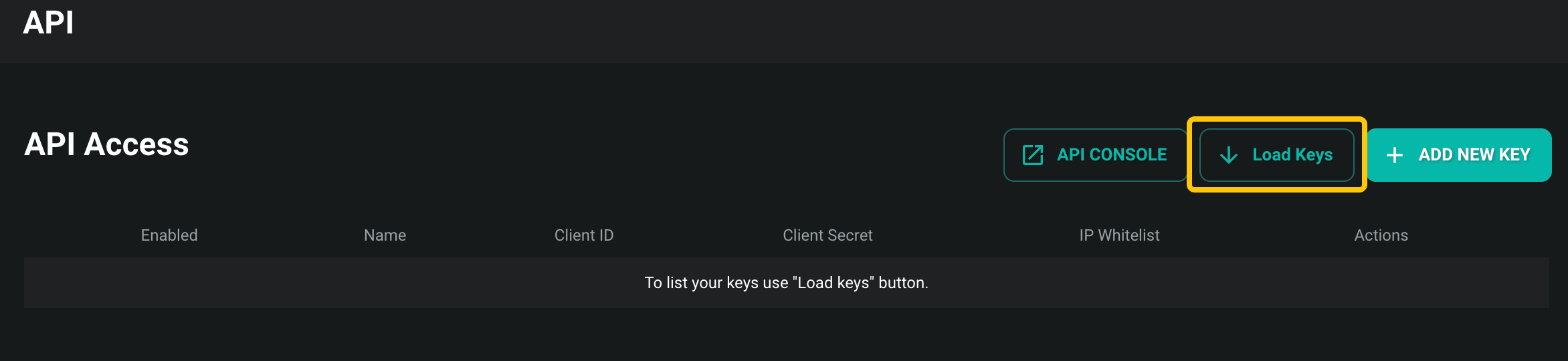Click the Client ID column header
This screenshot has height=361, width=1568.
pos(583,235)
